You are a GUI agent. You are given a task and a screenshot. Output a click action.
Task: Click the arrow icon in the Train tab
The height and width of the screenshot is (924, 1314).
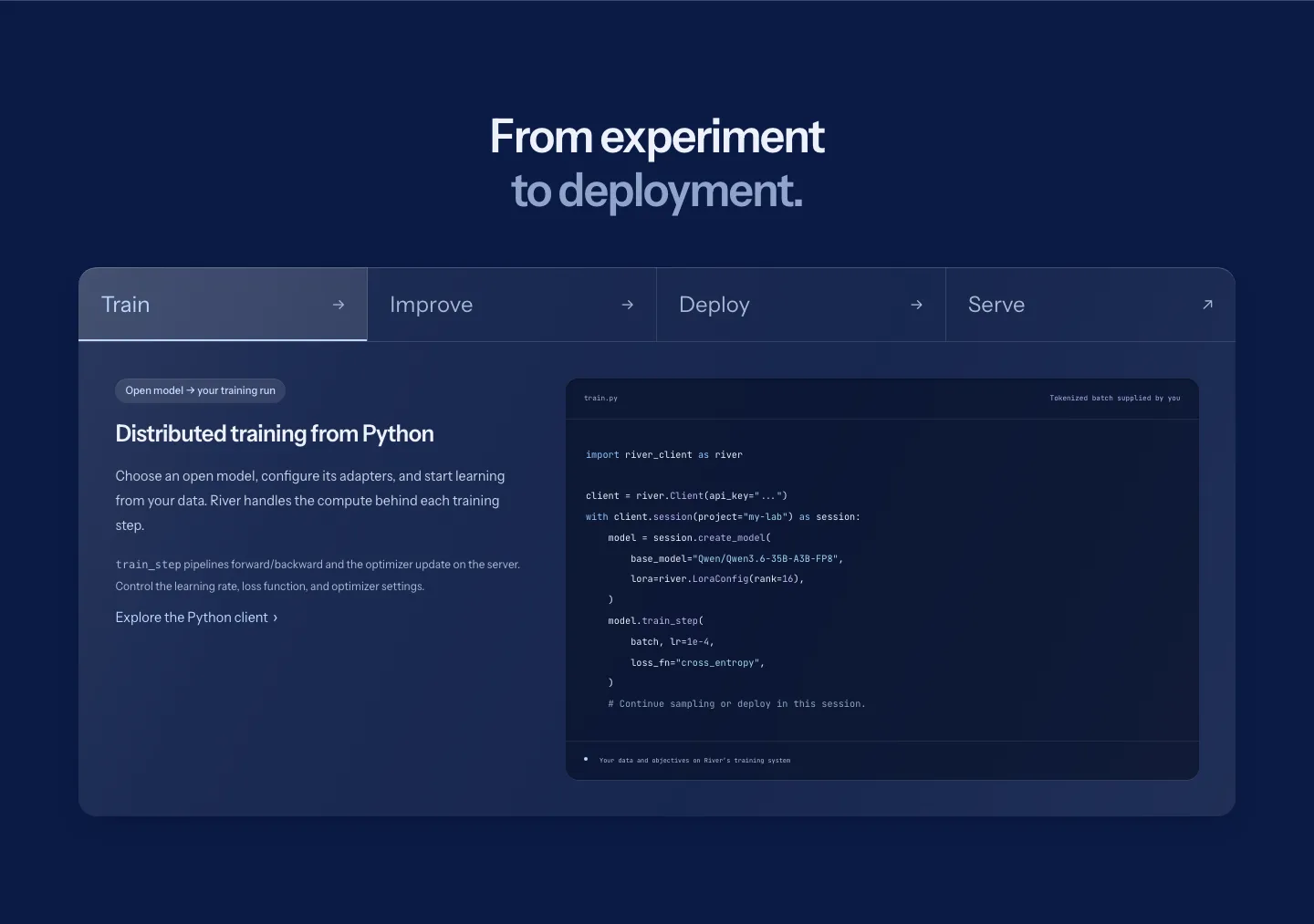(x=339, y=305)
